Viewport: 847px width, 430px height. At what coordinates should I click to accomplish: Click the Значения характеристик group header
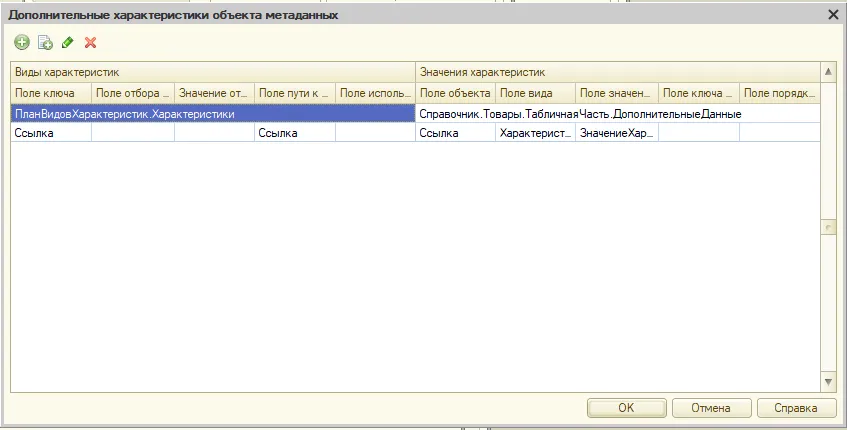click(x=616, y=72)
